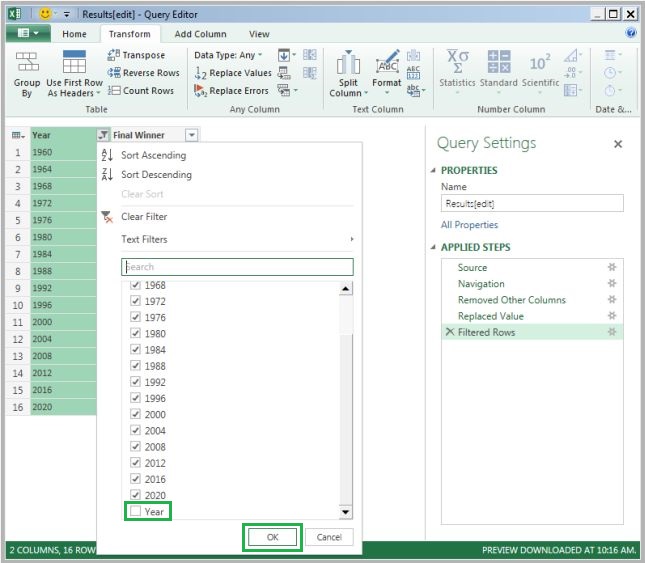Viewport: 645px width, 563px height.
Task: Click the Scientific number column icon
Action: click(540, 63)
